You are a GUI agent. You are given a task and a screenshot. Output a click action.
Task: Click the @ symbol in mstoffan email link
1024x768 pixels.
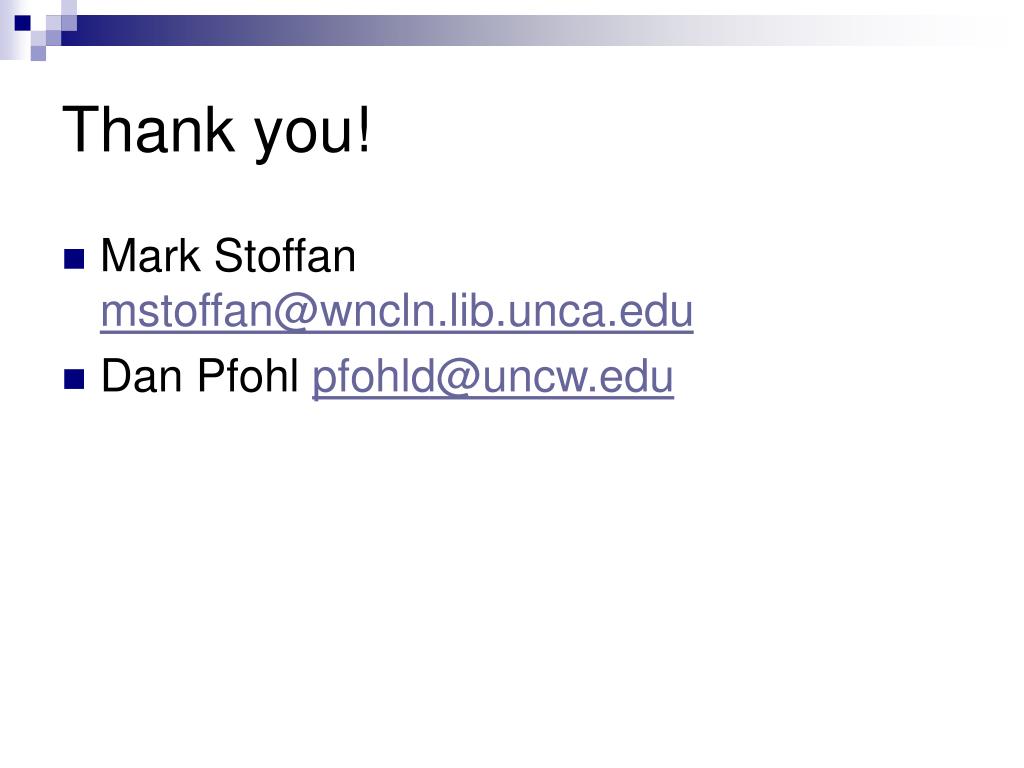pos(296,313)
